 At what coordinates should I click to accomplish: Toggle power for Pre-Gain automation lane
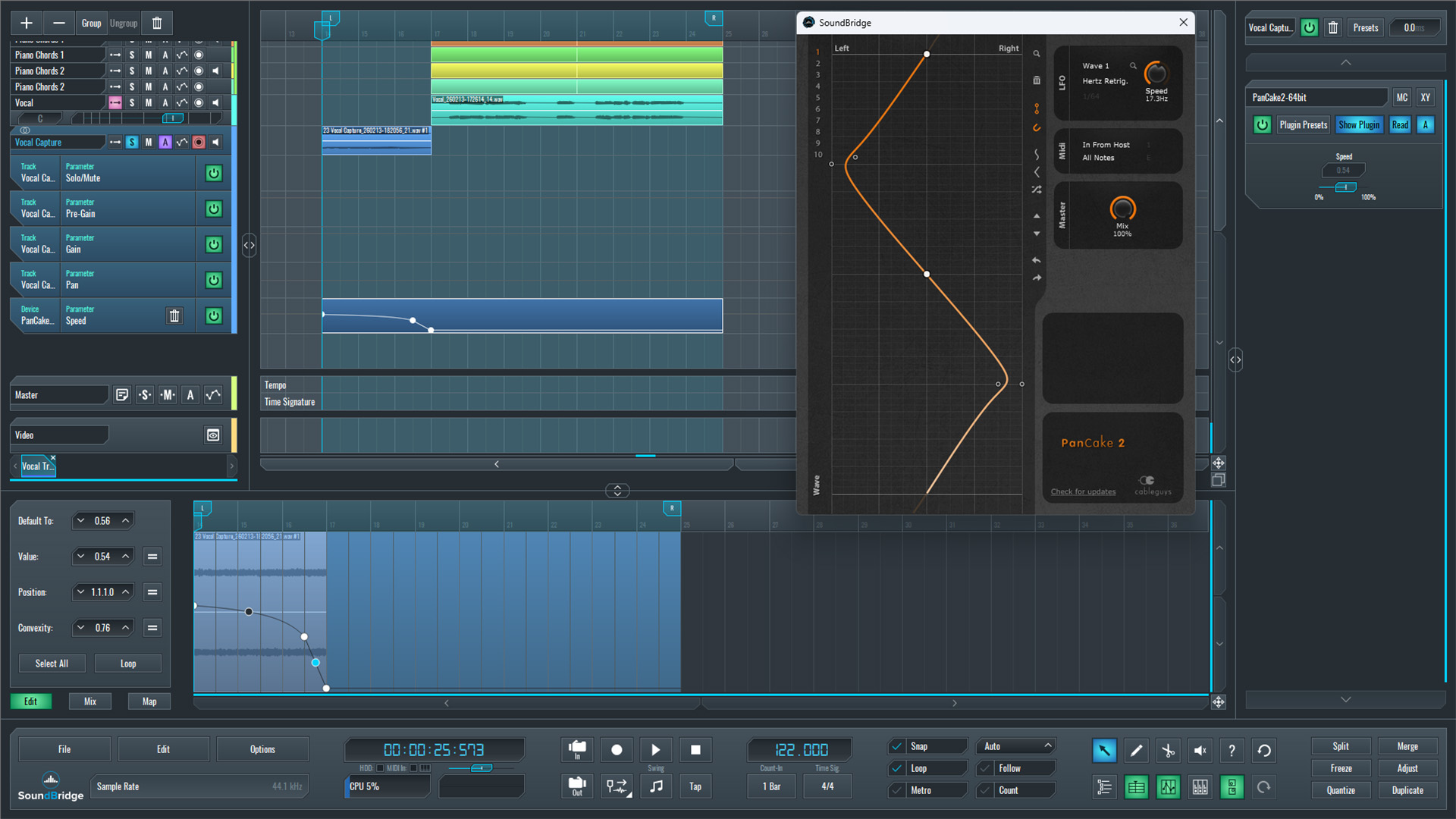[214, 209]
